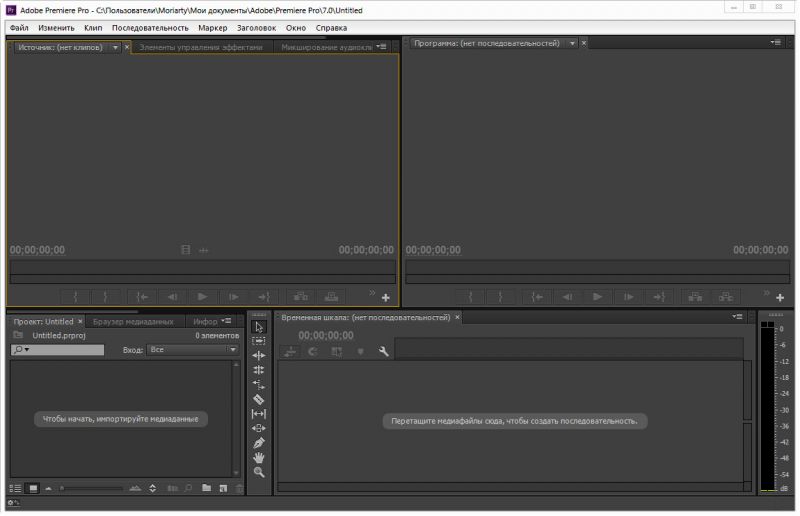Select the Zoom magnifier tool
This screenshot has height=516, width=800.
pos(259,471)
